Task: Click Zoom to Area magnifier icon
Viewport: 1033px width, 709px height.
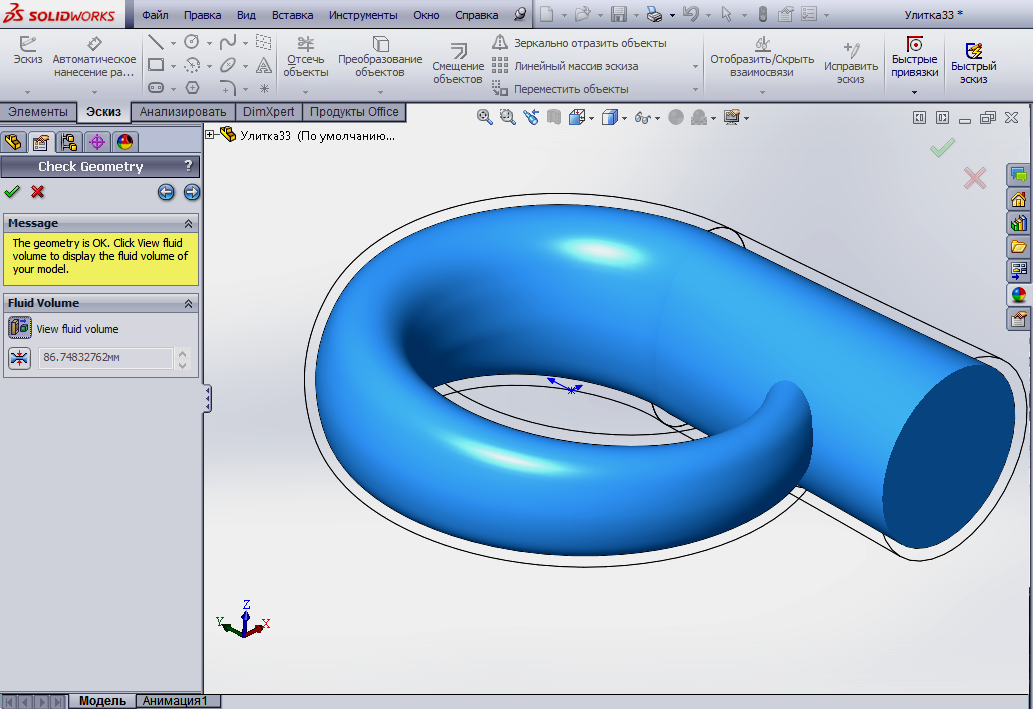Action: tap(507, 117)
